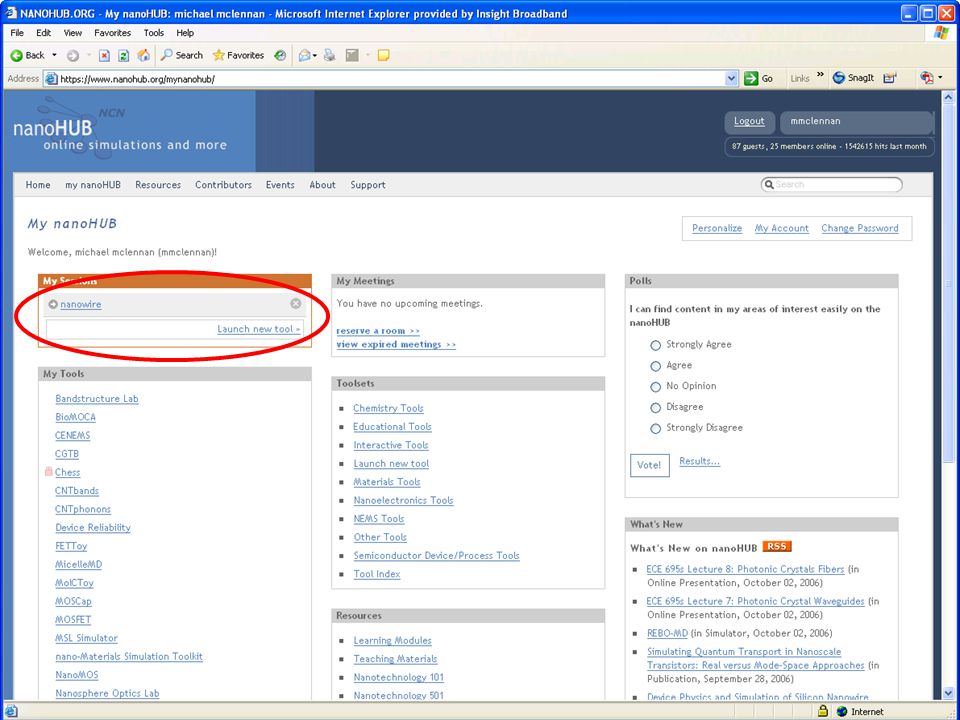Click the magnifier icon in site search
Screen dimensions: 960x720
(x=769, y=184)
